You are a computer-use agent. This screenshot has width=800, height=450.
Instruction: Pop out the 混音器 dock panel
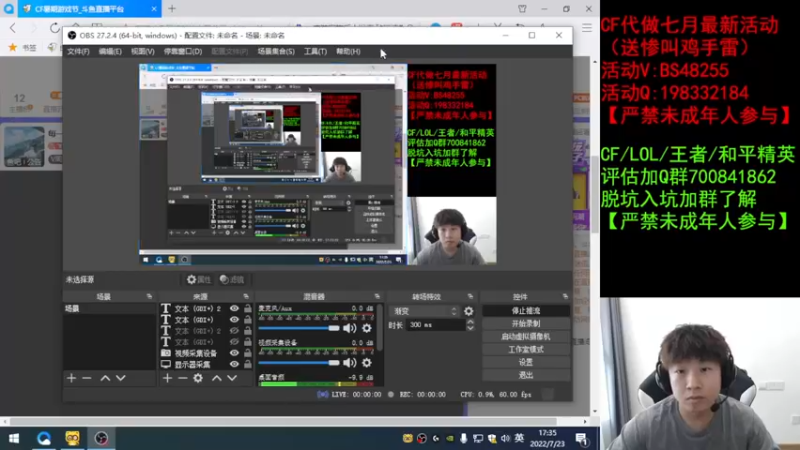click(x=377, y=296)
